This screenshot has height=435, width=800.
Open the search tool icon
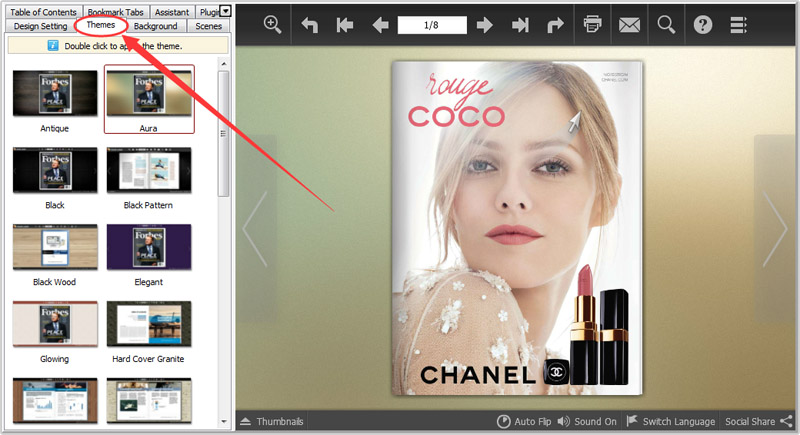click(666, 24)
